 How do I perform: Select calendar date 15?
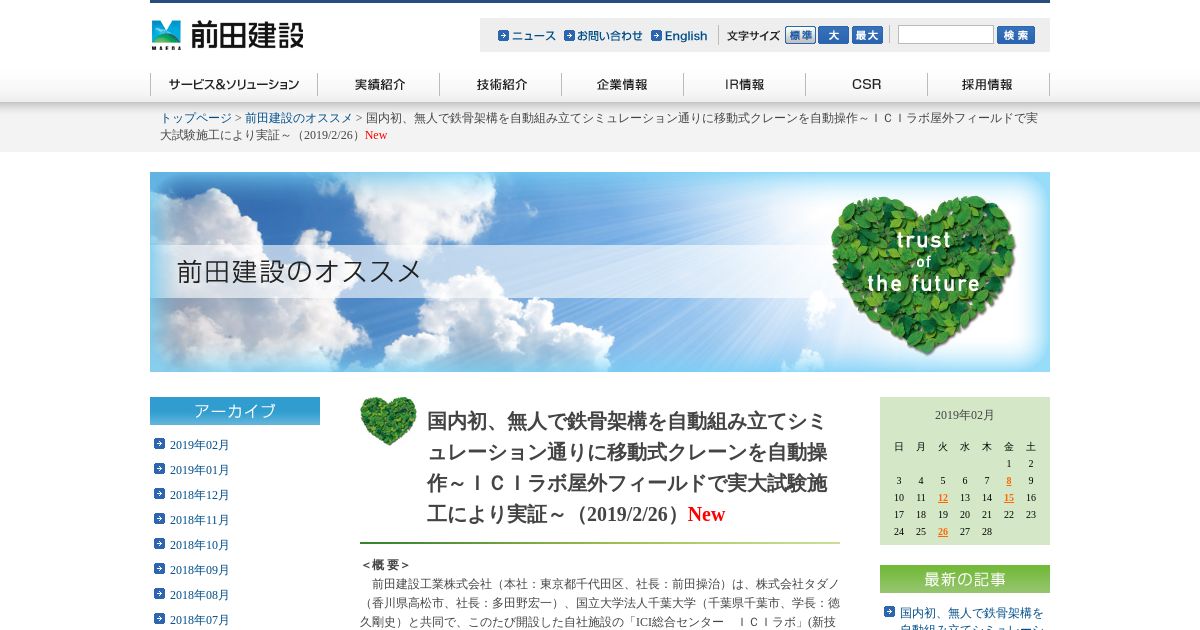pyautogui.click(x=1009, y=498)
